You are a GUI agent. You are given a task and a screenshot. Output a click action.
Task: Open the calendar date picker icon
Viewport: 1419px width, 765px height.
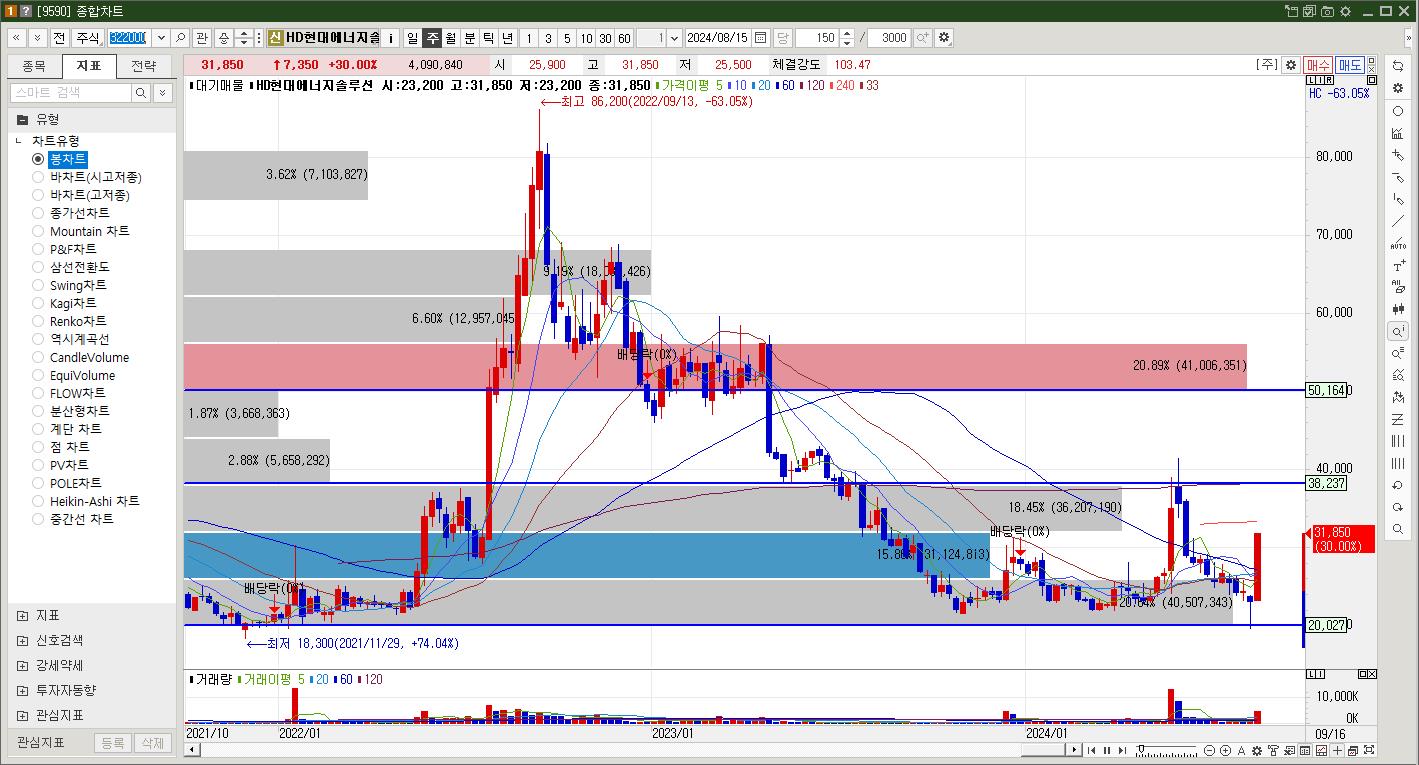tap(761, 38)
